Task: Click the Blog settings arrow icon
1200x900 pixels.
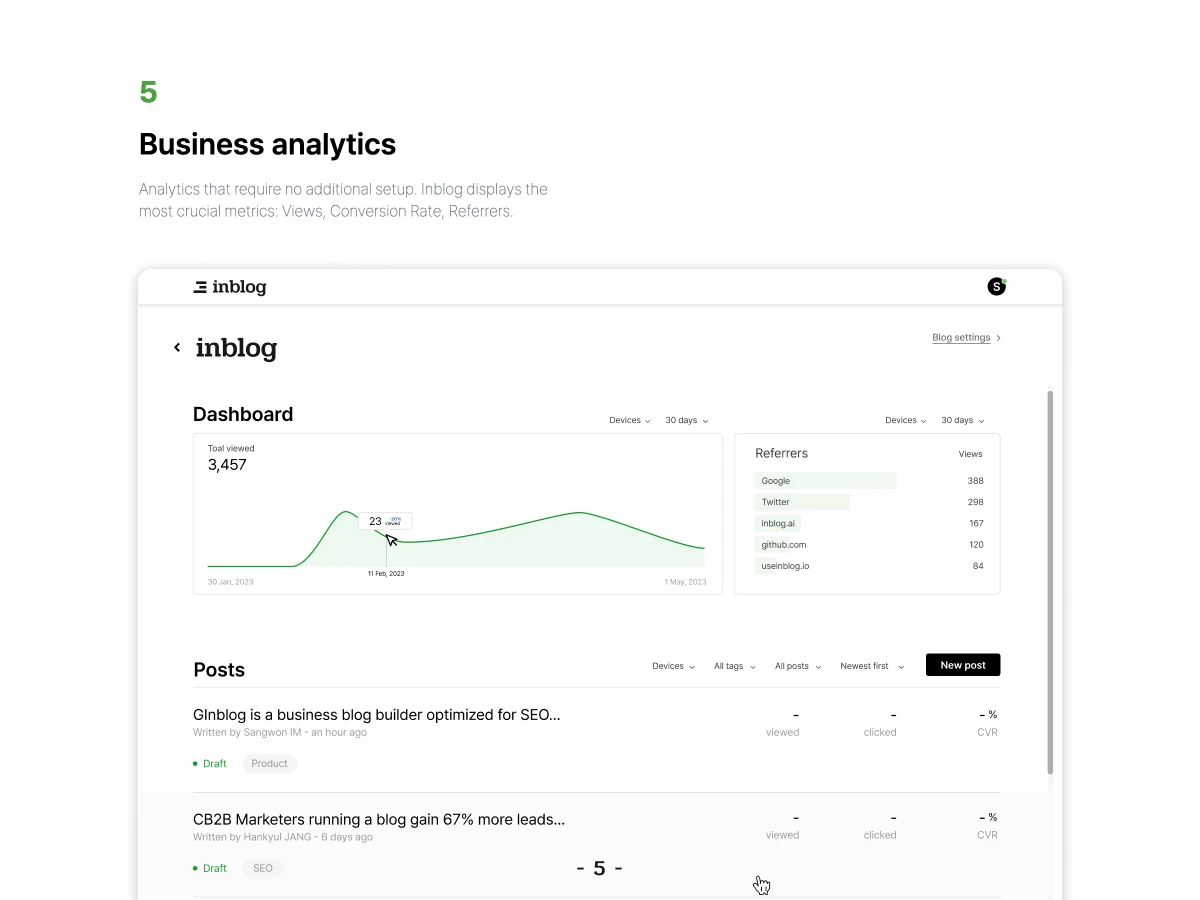Action: click(998, 338)
